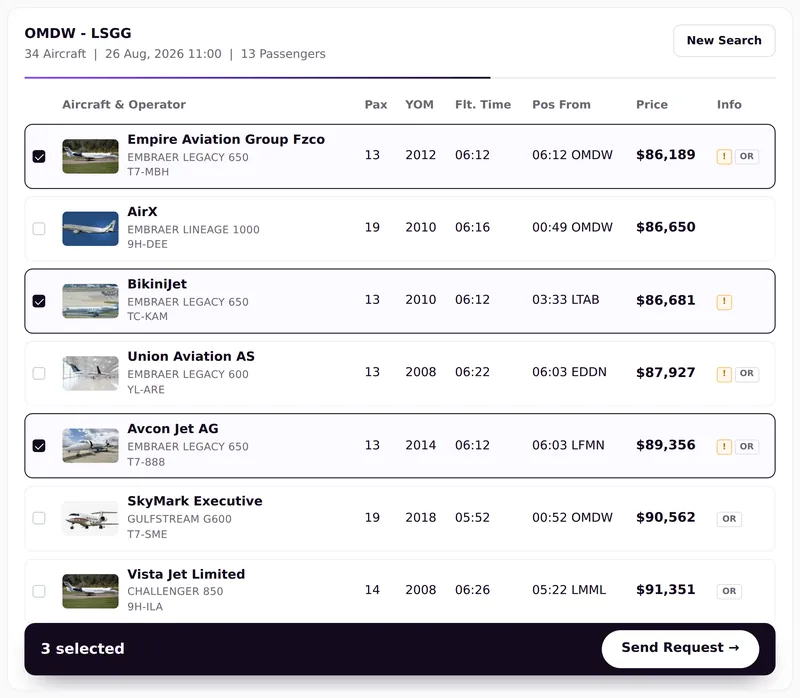Viewport: 800px width, 698px height.
Task: Open SkyMark Gulfstream G600 photo
Action: (x=90, y=518)
